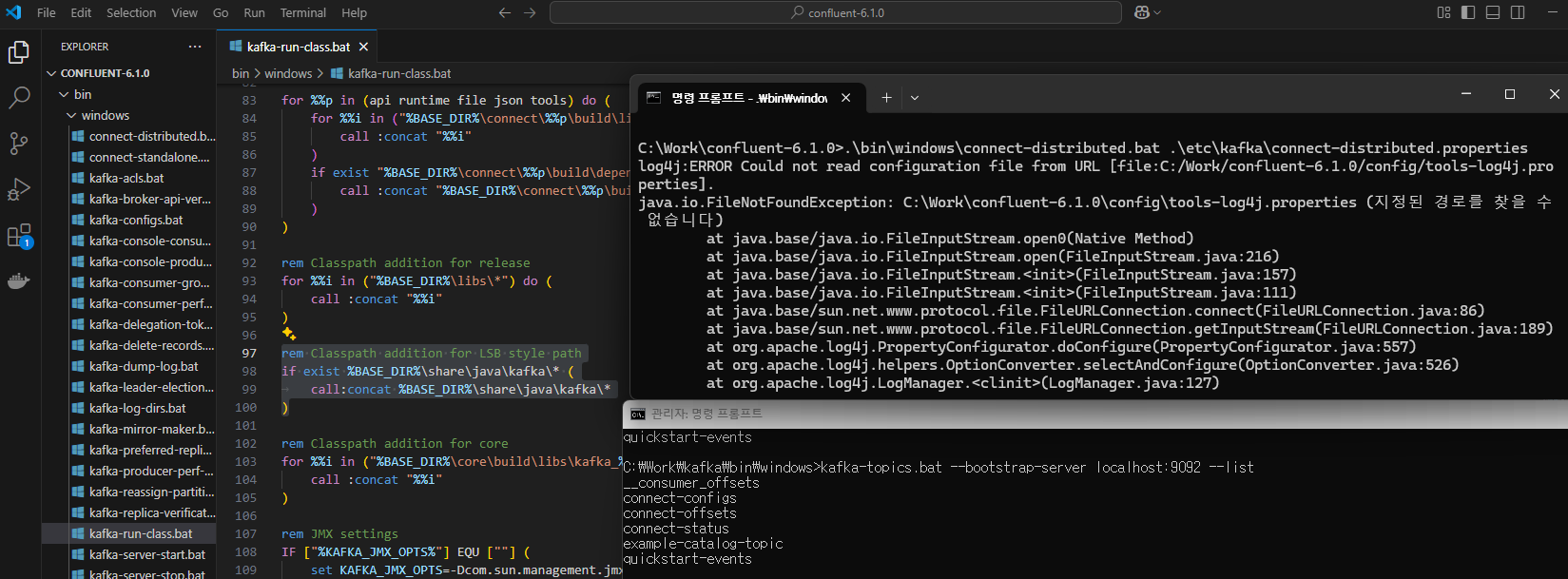Open the Help menu
This screenshot has width=1568, height=579.
(x=354, y=12)
